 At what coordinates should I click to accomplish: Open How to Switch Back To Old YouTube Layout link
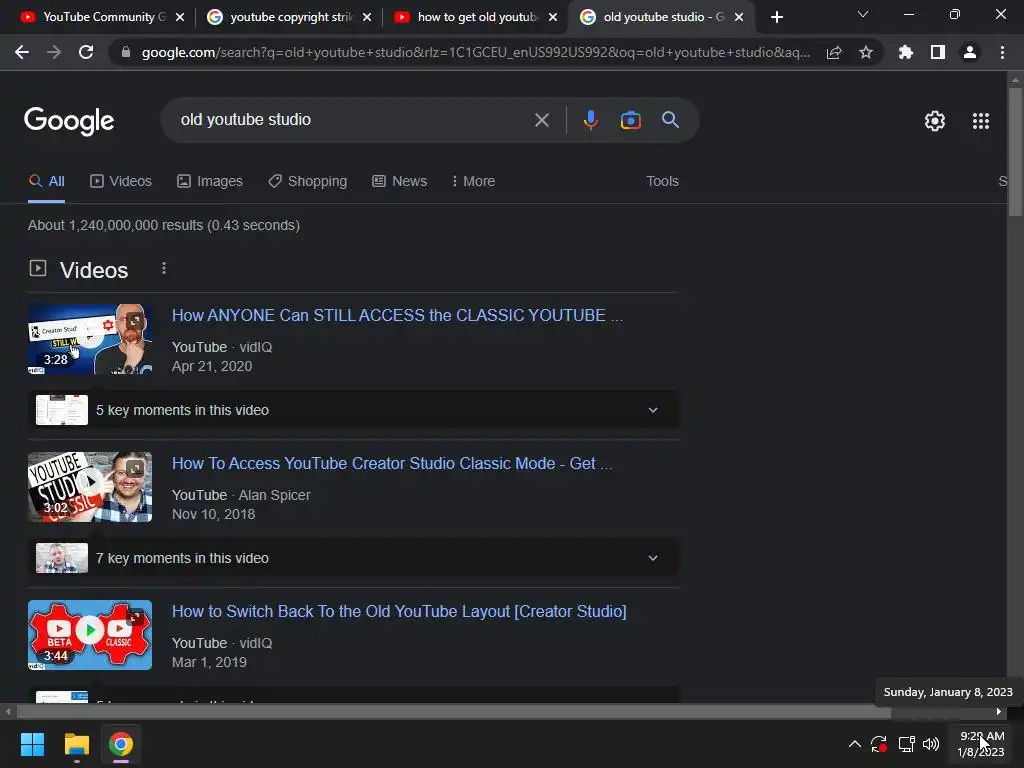pyautogui.click(x=399, y=612)
